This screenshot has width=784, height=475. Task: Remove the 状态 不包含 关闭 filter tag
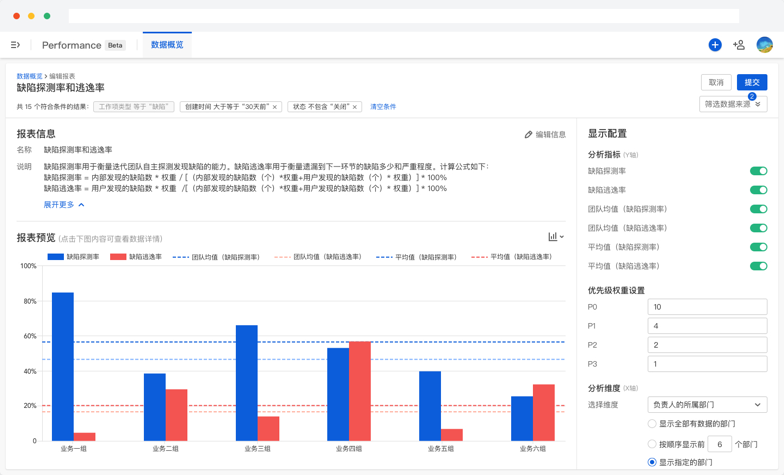point(354,107)
